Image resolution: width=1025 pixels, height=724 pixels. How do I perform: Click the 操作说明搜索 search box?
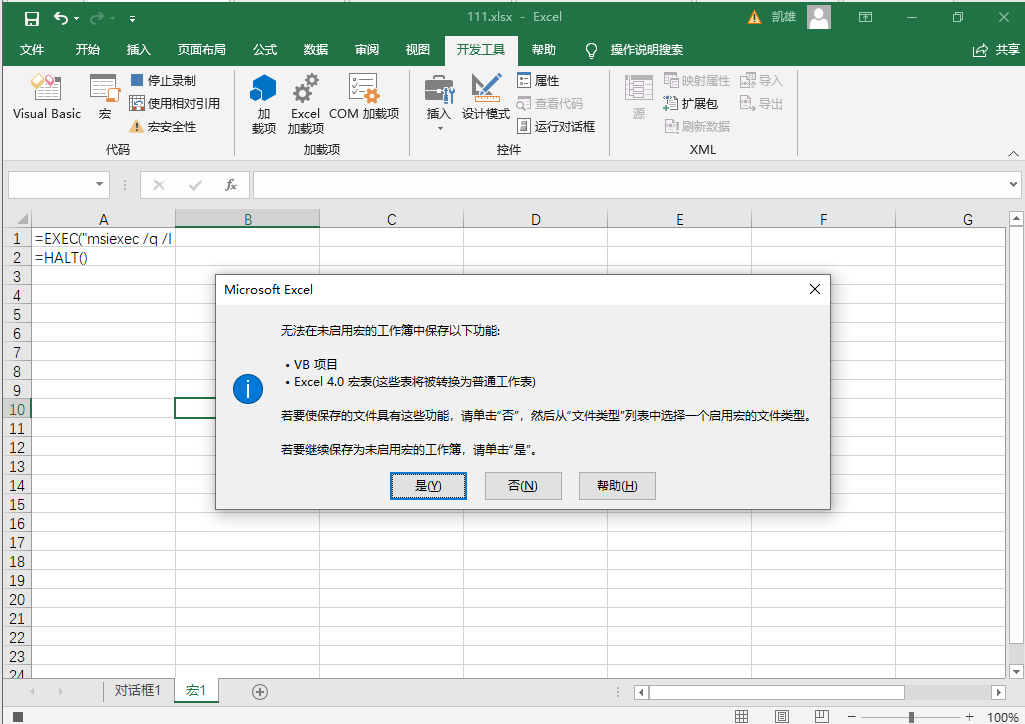[x=634, y=50]
